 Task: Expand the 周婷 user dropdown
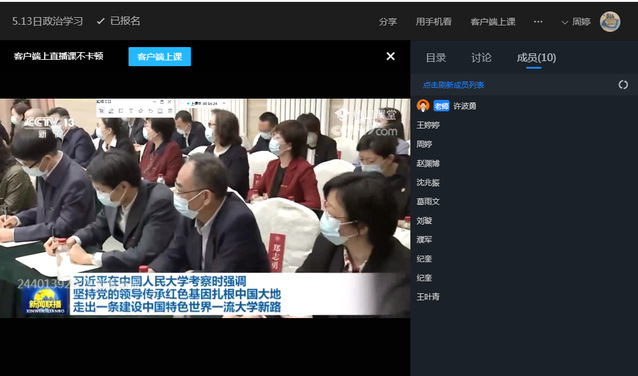[576, 22]
